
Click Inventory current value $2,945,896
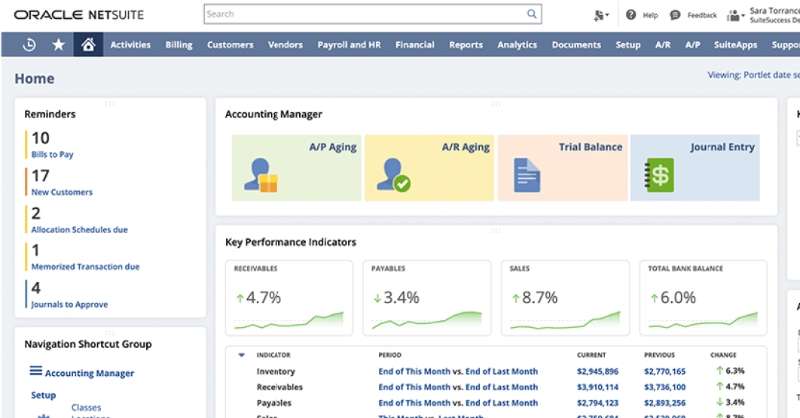pyautogui.click(x=597, y=371)
